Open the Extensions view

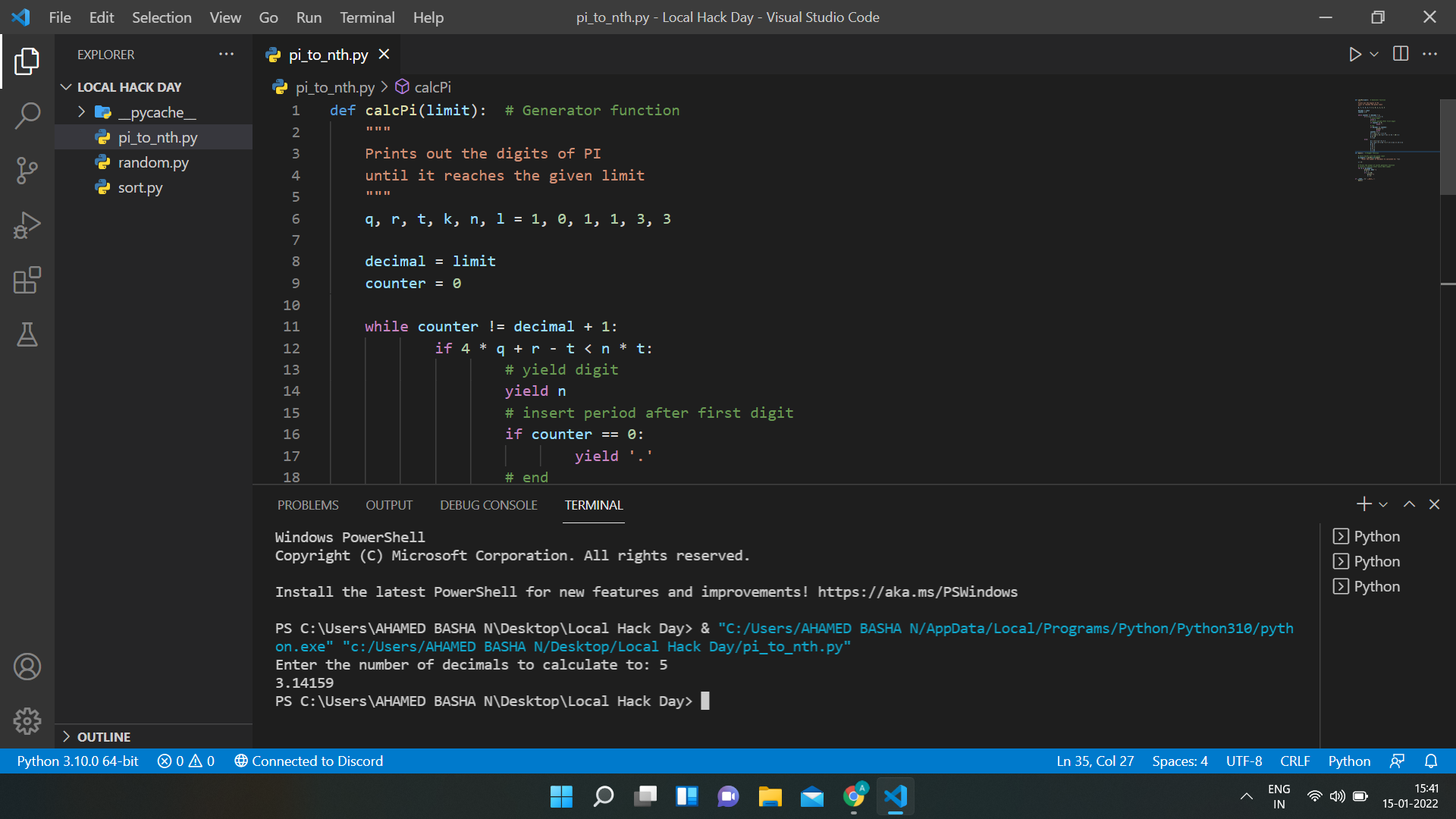click(x=27, y=280)
